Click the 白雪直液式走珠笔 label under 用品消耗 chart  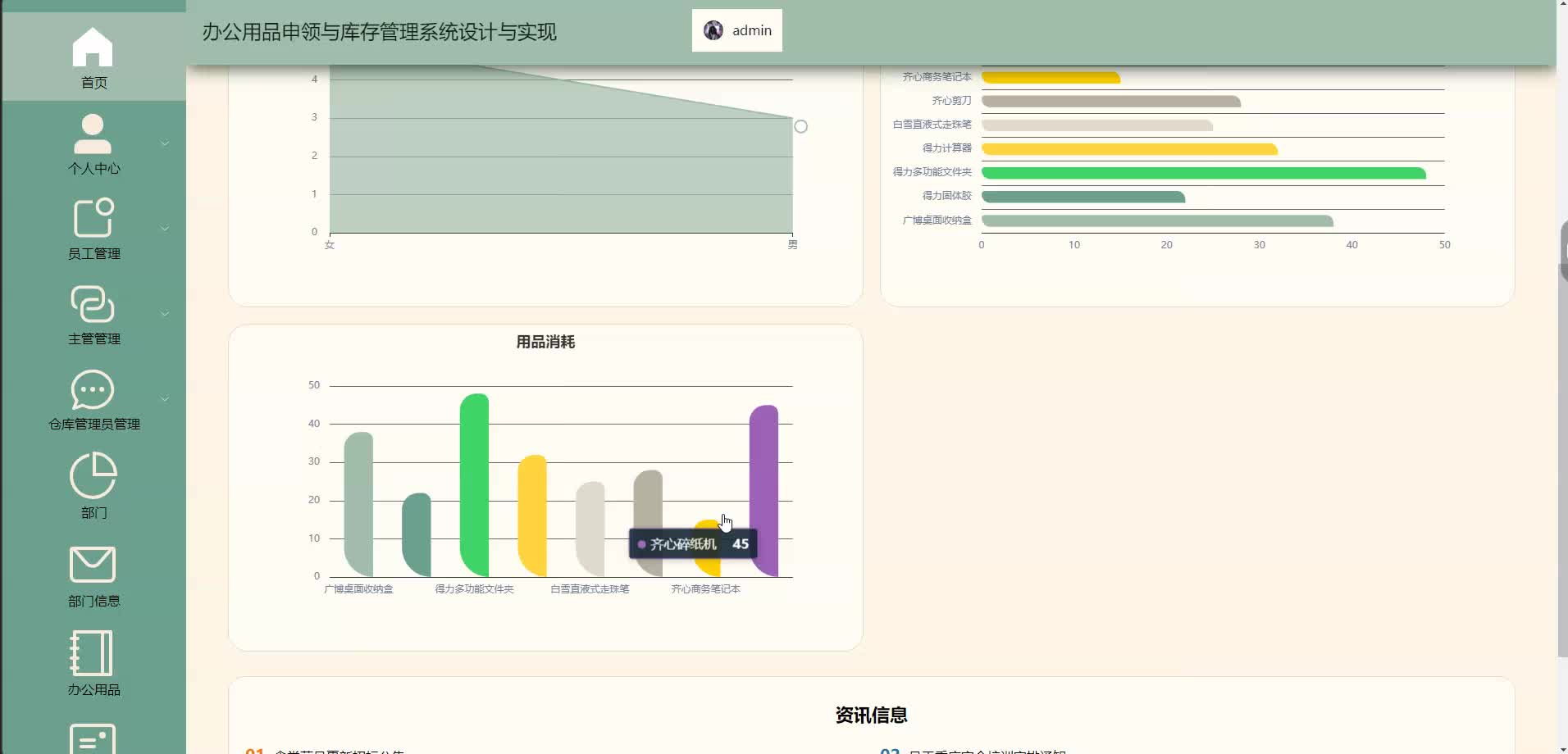tap(590, 589)
